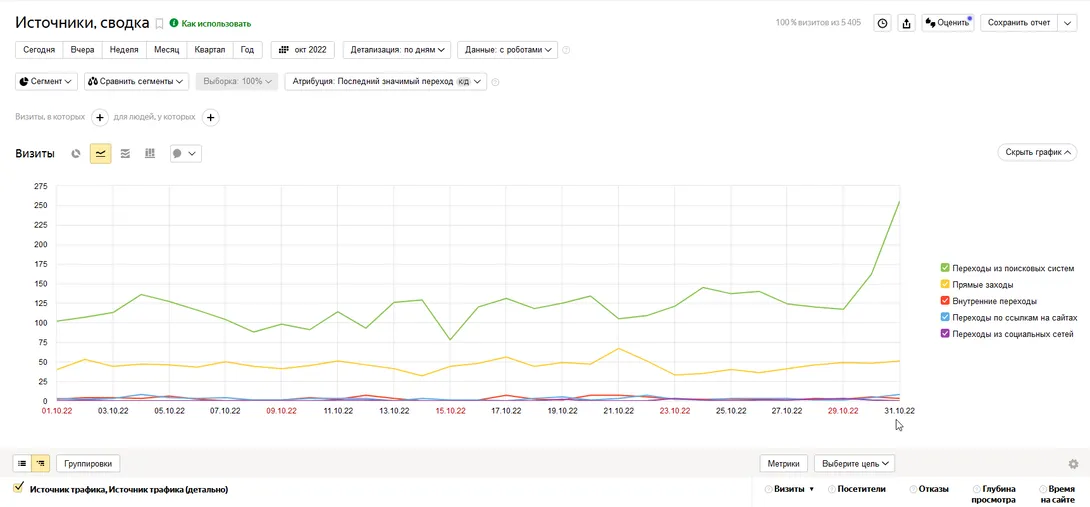The height and width of the screenshot is (507, 1090).
Task: Open 'Детализация: по дням' dropdown
Action: [x=397, y=50]
